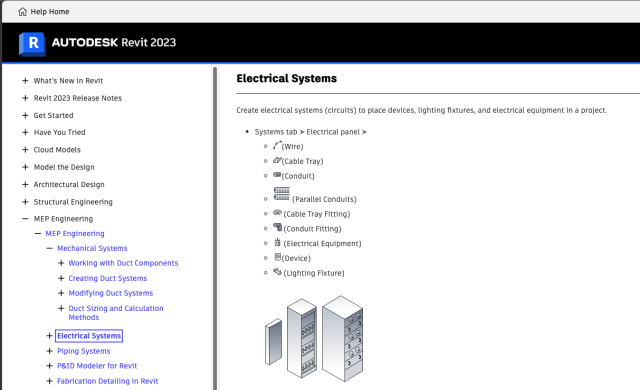Select What's New in Revit topic
This screenshot has width=640, height=390.
pyautogui.click(x=68, y=81)
